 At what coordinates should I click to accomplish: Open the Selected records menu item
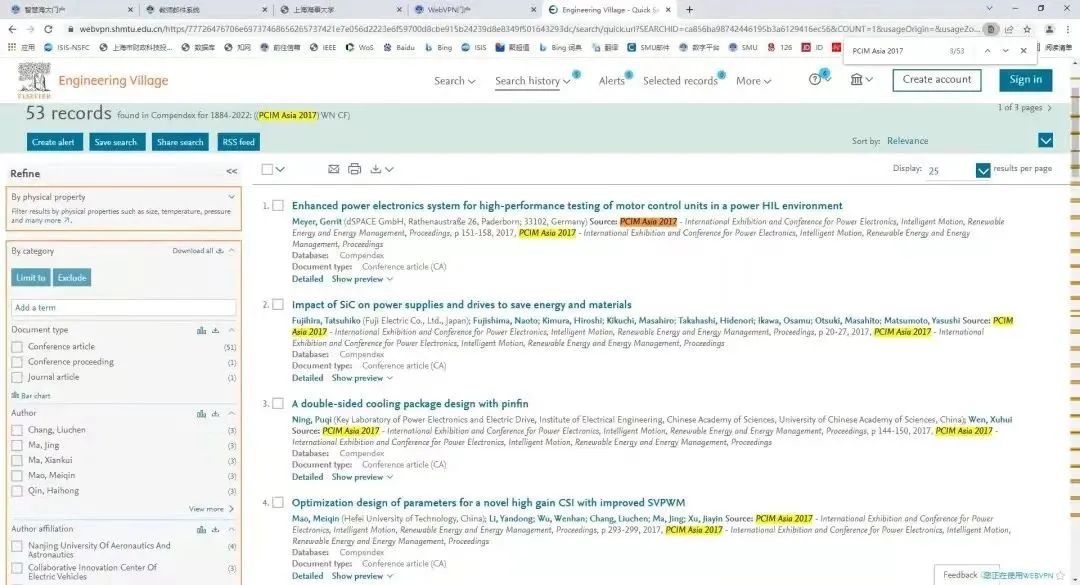[680, 81]
